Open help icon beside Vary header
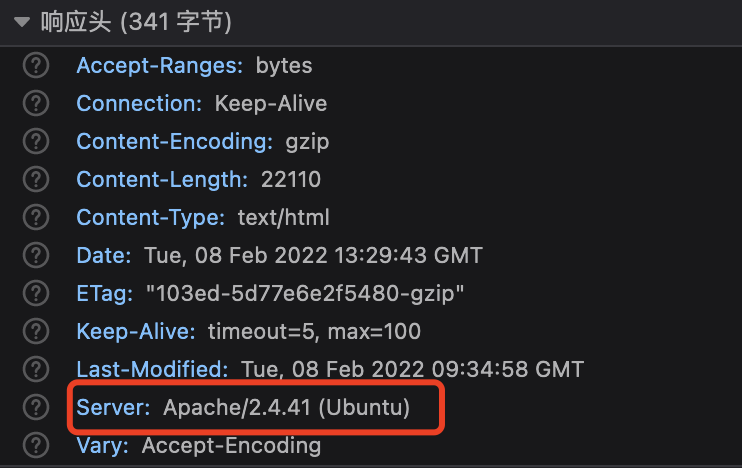Screen dimensions: 742x468 [x=36, y=445]
